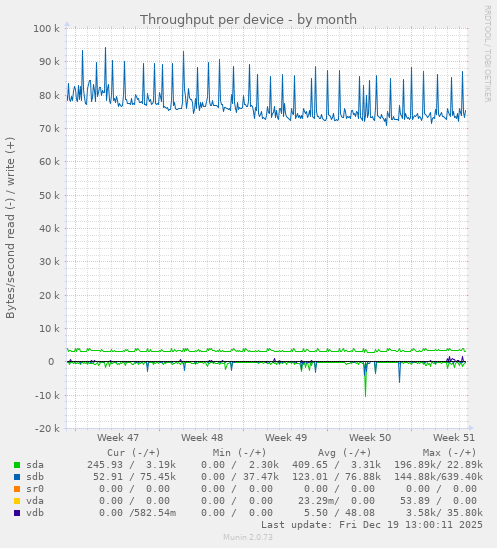This screenshot has height=548, width=497.
Task: Click sdb max value '144.88k/639.40k'
Action: click(438, 477)
